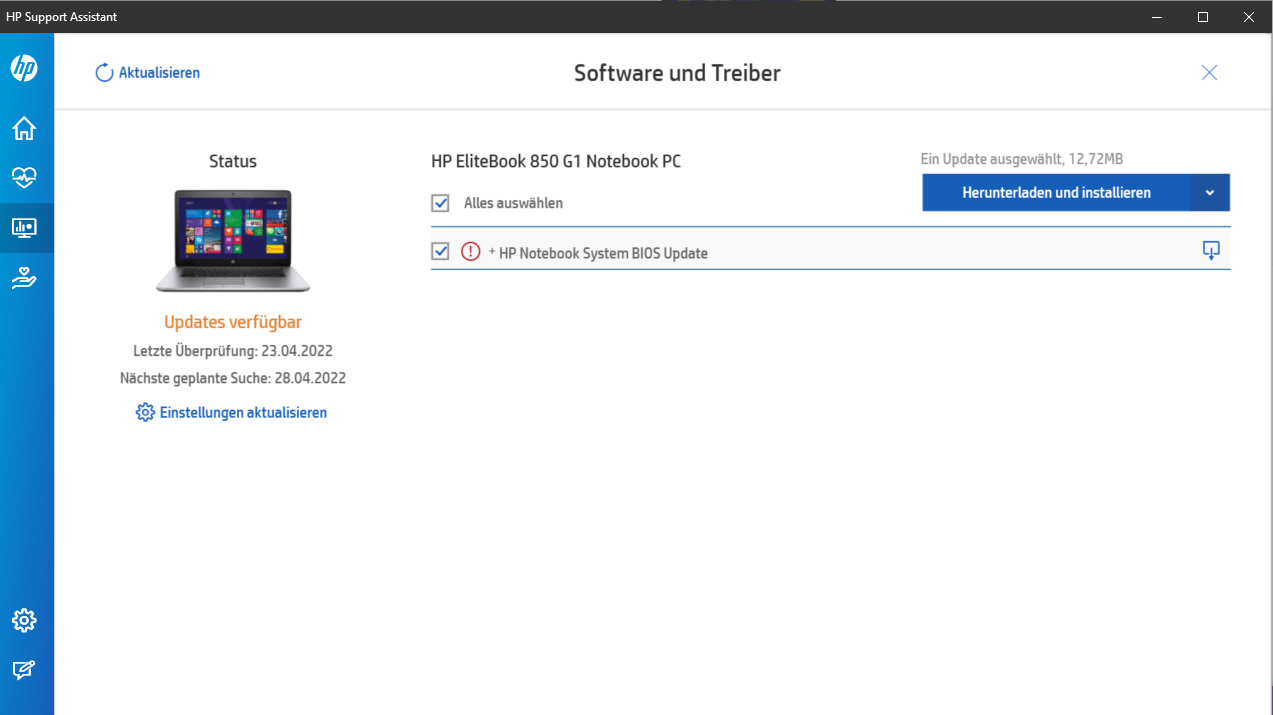Click Herunterladen und installieren button

(1056, 193)
